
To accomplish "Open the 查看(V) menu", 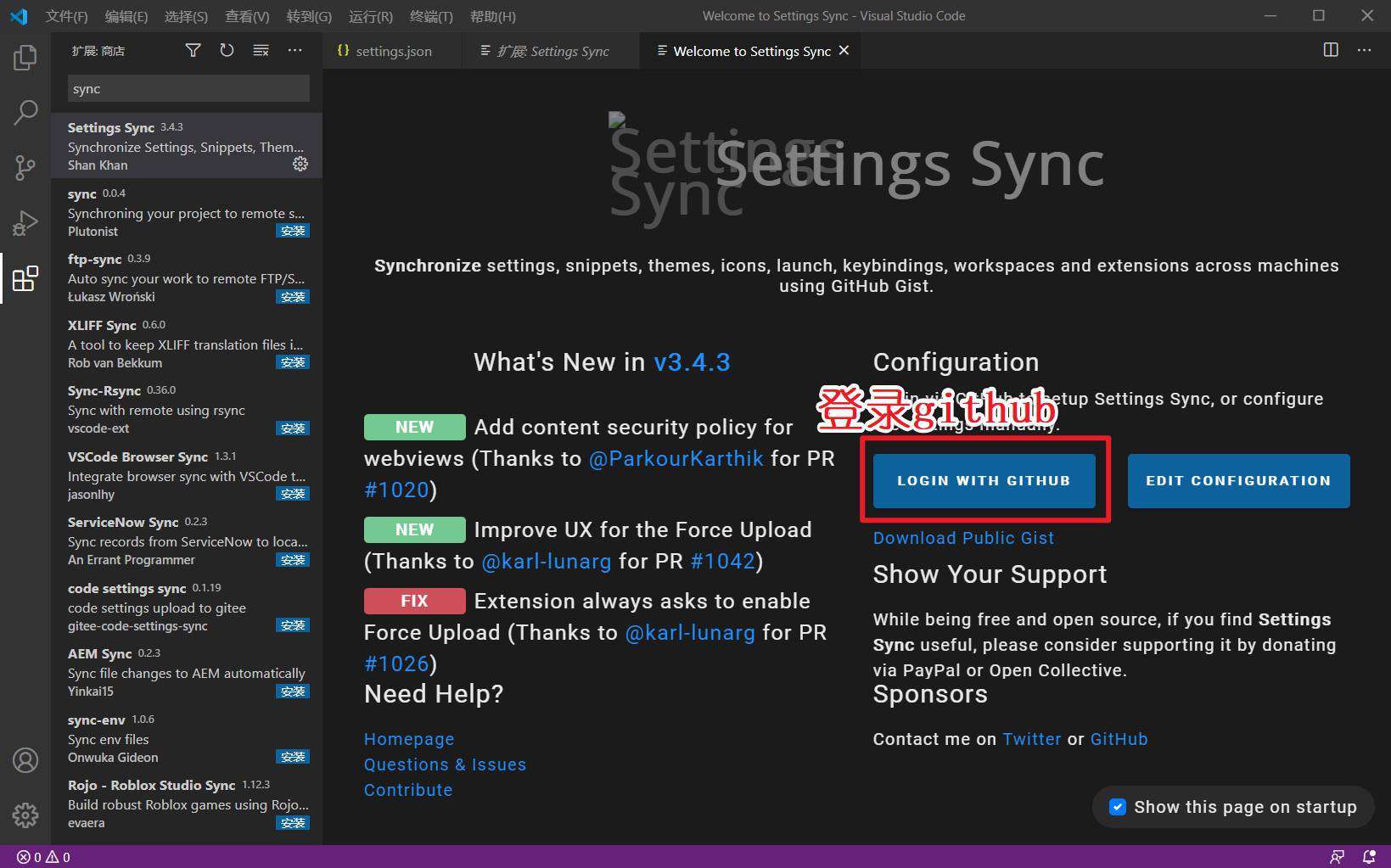I will click(x=247, y=16).
